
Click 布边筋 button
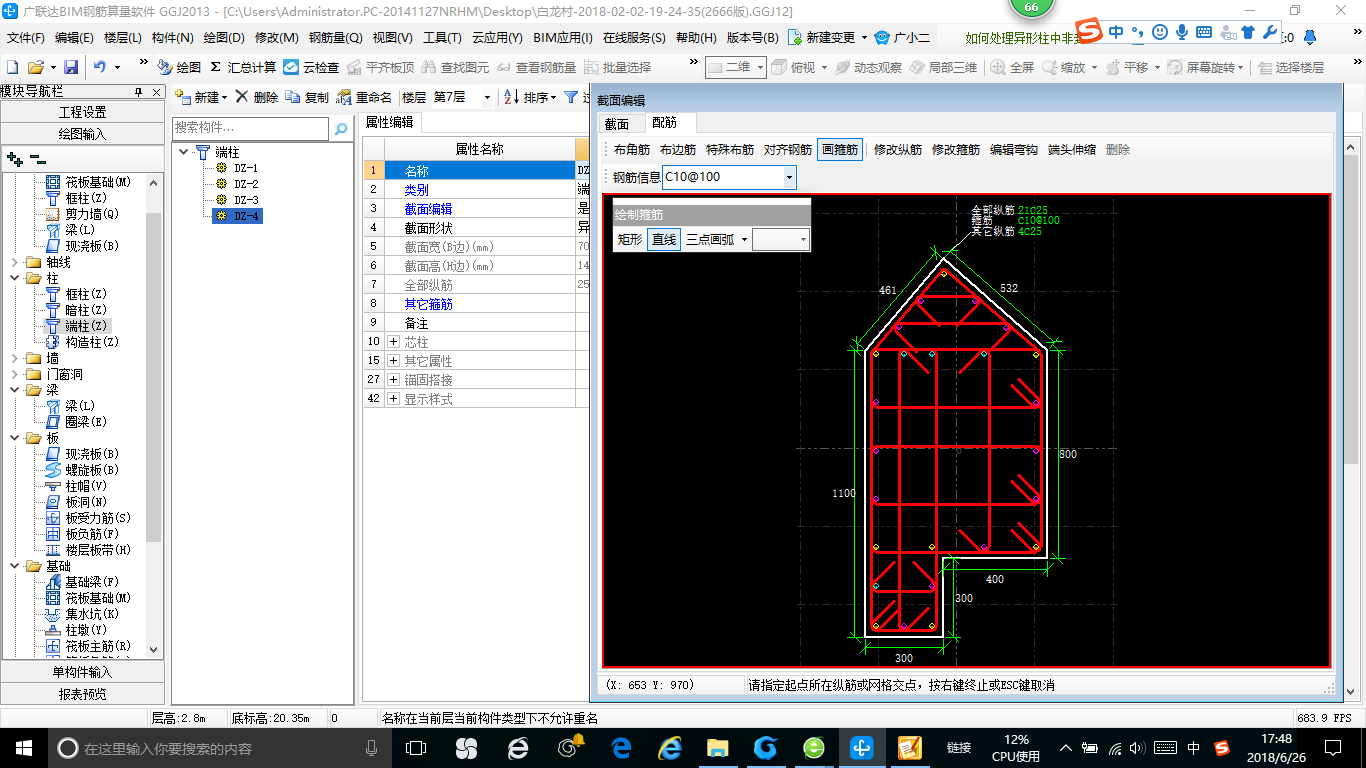click(x=678, y=149)
